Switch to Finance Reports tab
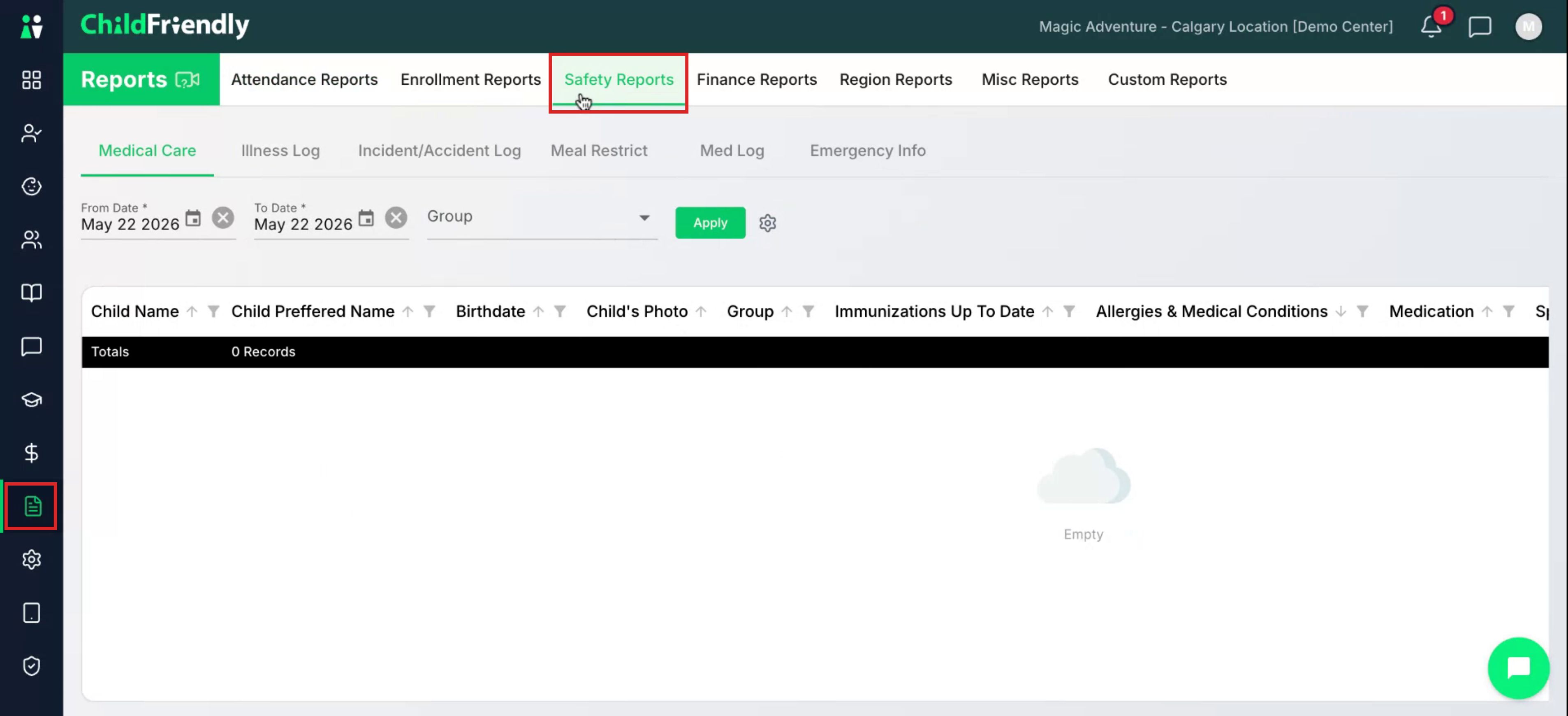 [x=757, y=80]
